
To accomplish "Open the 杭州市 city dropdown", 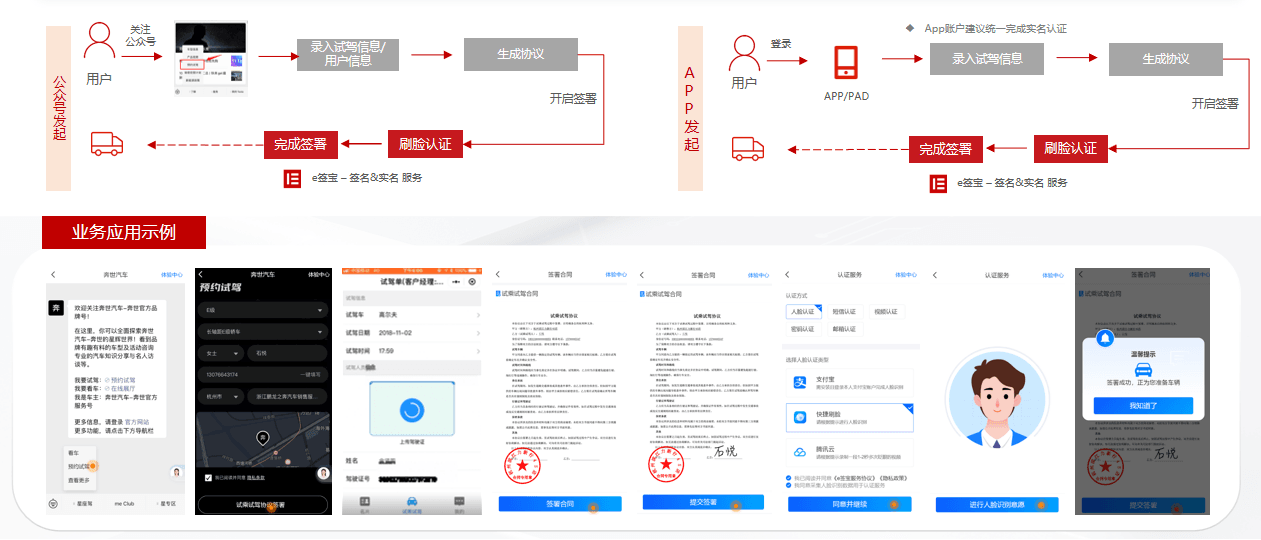I will [222, 396].
